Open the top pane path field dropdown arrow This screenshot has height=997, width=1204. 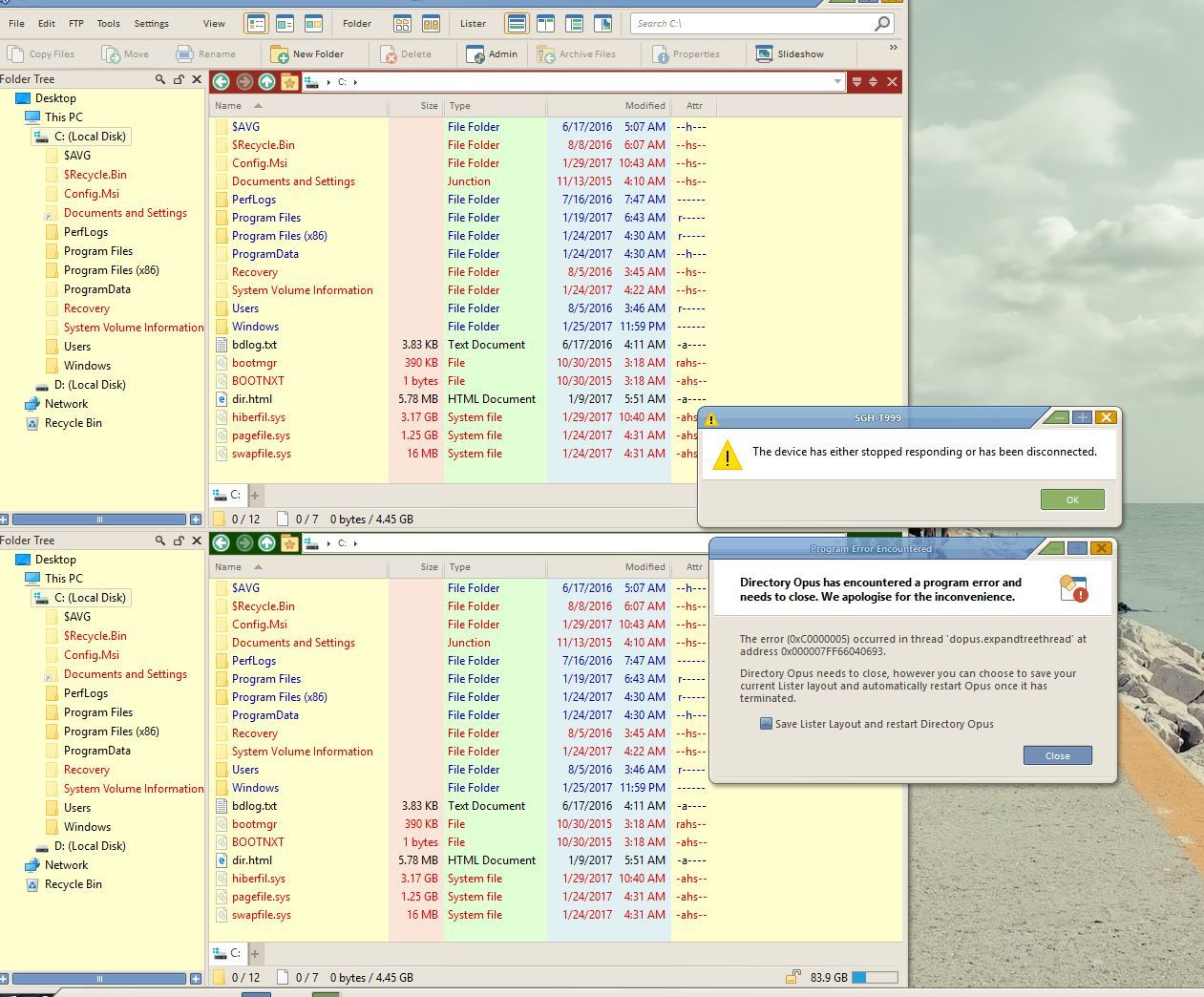[837, 82]
